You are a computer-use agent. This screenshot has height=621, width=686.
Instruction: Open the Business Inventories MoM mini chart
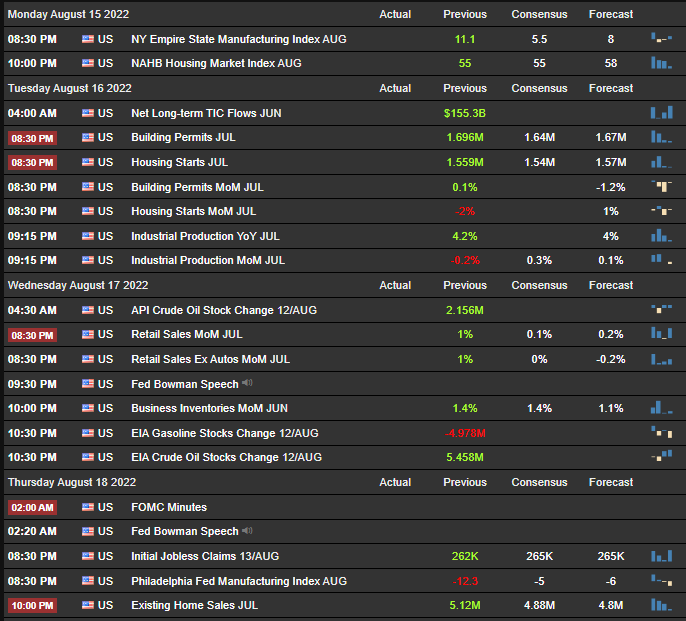click(x=662, y=408)
